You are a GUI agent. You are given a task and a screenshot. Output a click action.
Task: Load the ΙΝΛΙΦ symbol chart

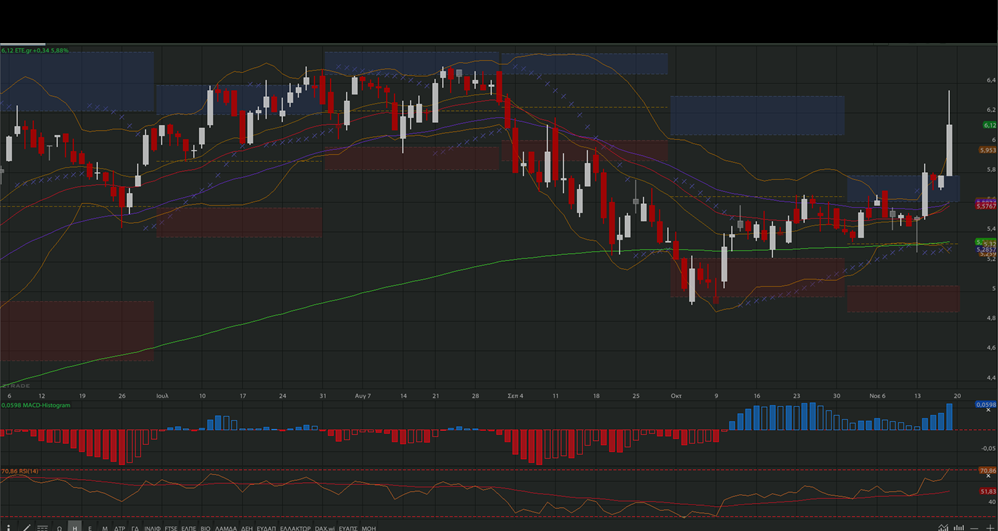click(152, 528)
